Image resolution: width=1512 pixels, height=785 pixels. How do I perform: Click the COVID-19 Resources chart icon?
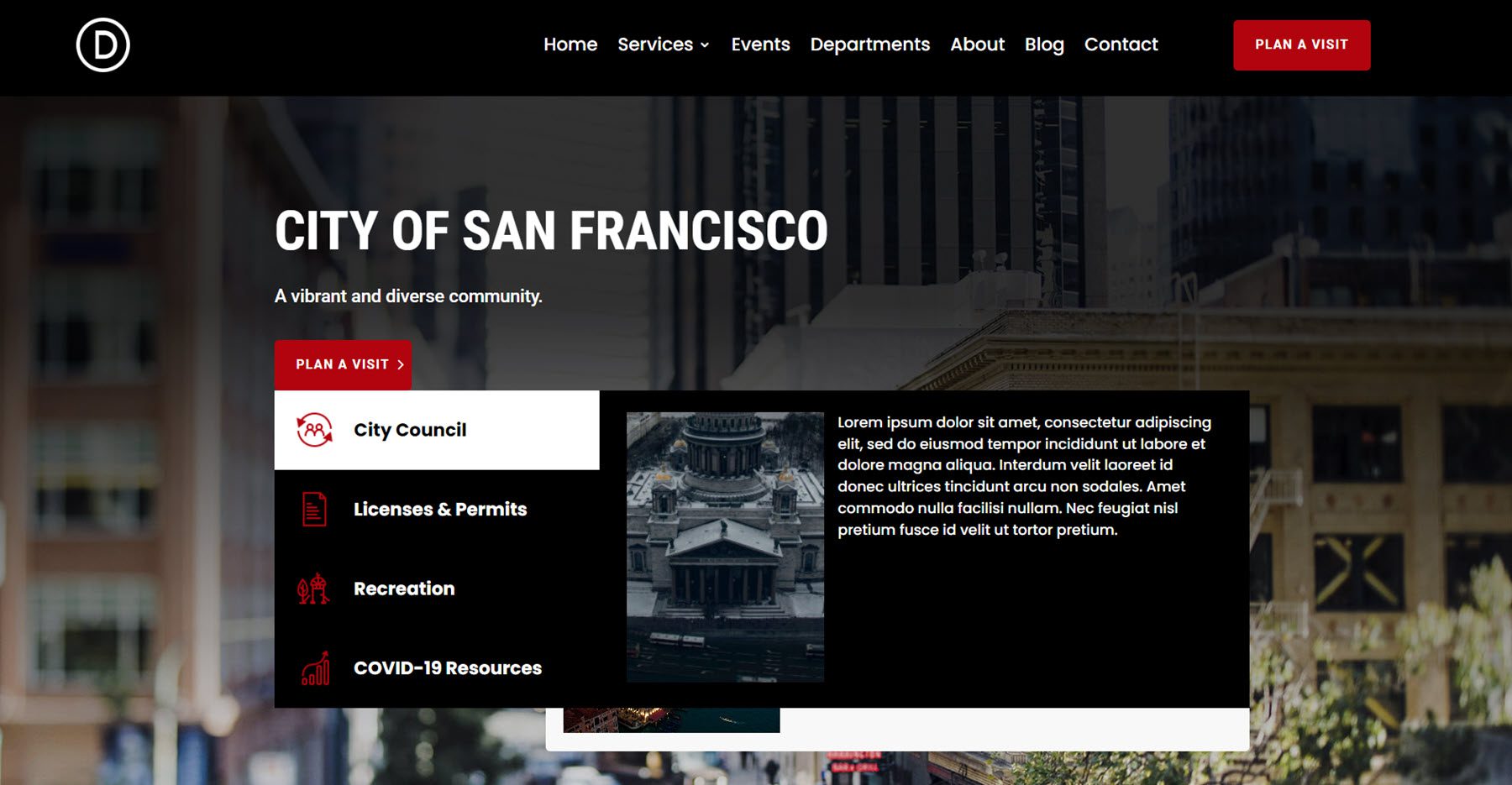316,668
